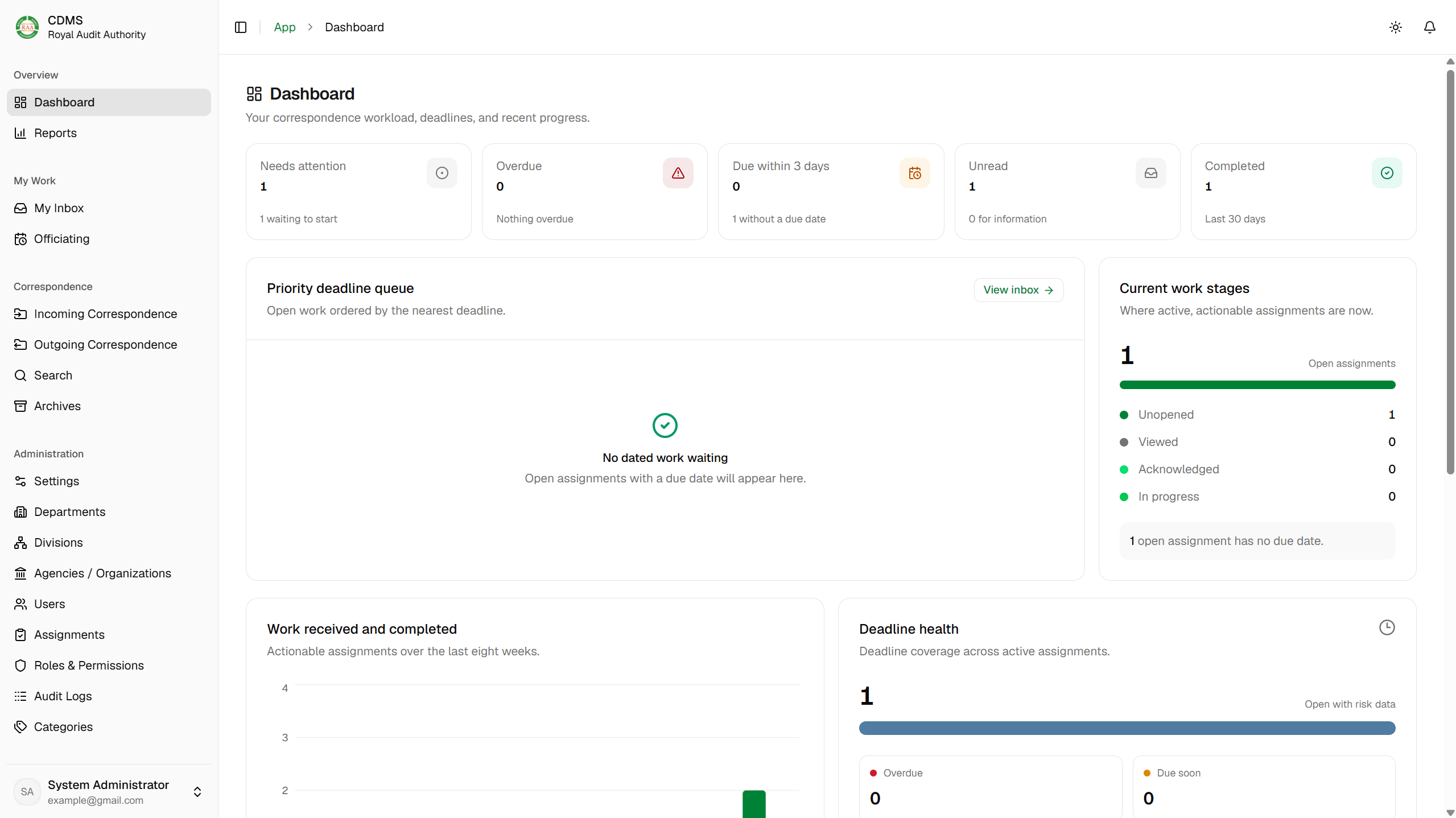Click the green check icon above No dated work
Image resolution: width=1456 pixels, height=818 pixels.
click(x=665, y=425)
